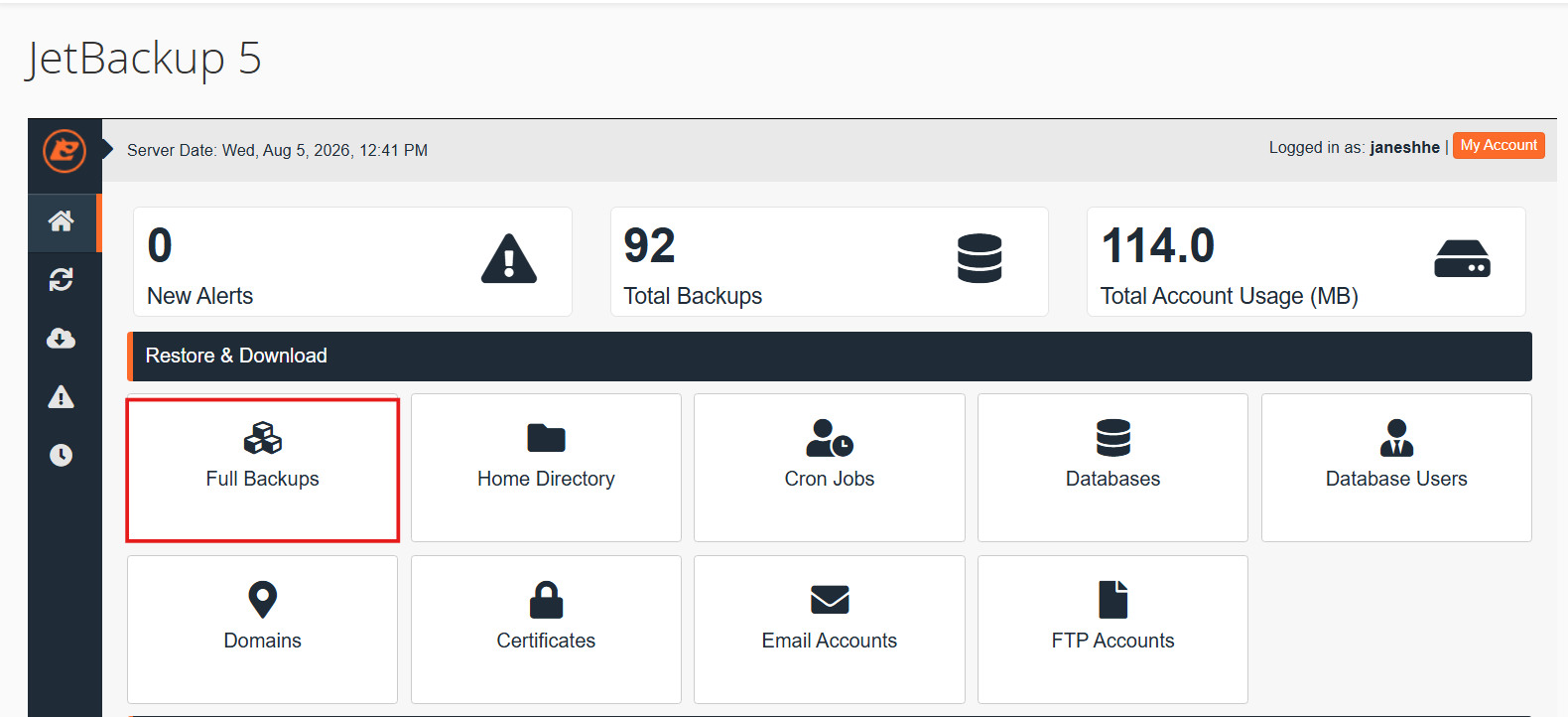The height and width of the screenshot is (717, 1568).
Task: Expand the sidebar using the arrow notch
Action: (107, 150)
